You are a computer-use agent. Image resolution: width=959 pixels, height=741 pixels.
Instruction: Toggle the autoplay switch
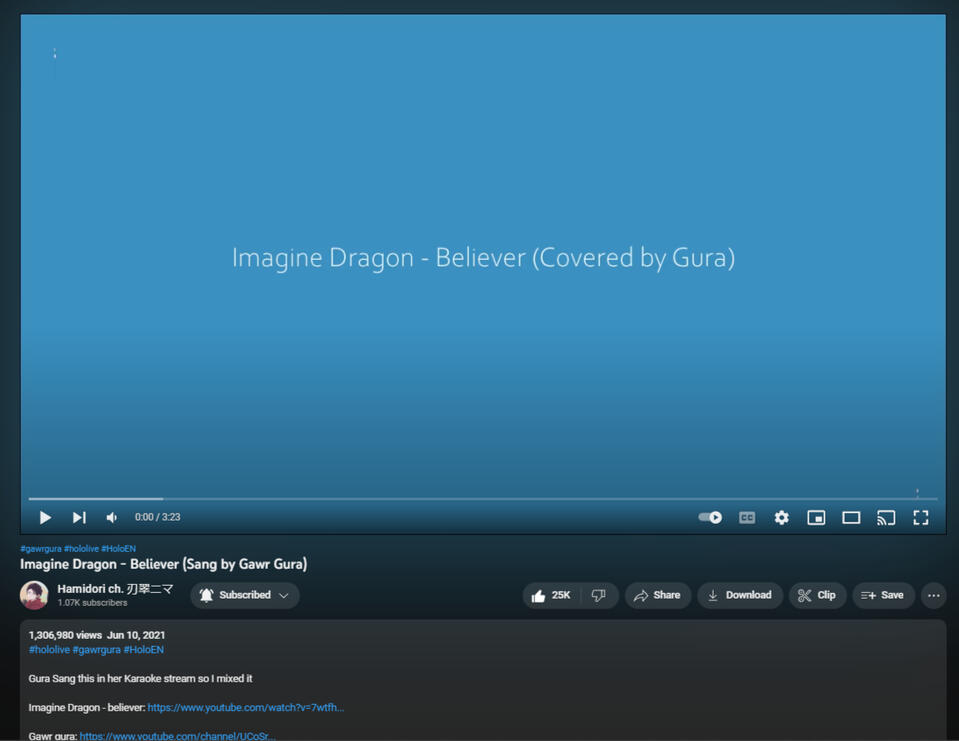(710, 517)
